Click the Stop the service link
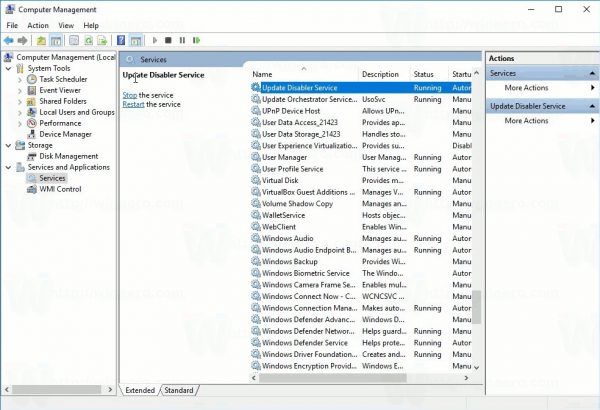The image size is (600, 410). click(x=130, y=95)
